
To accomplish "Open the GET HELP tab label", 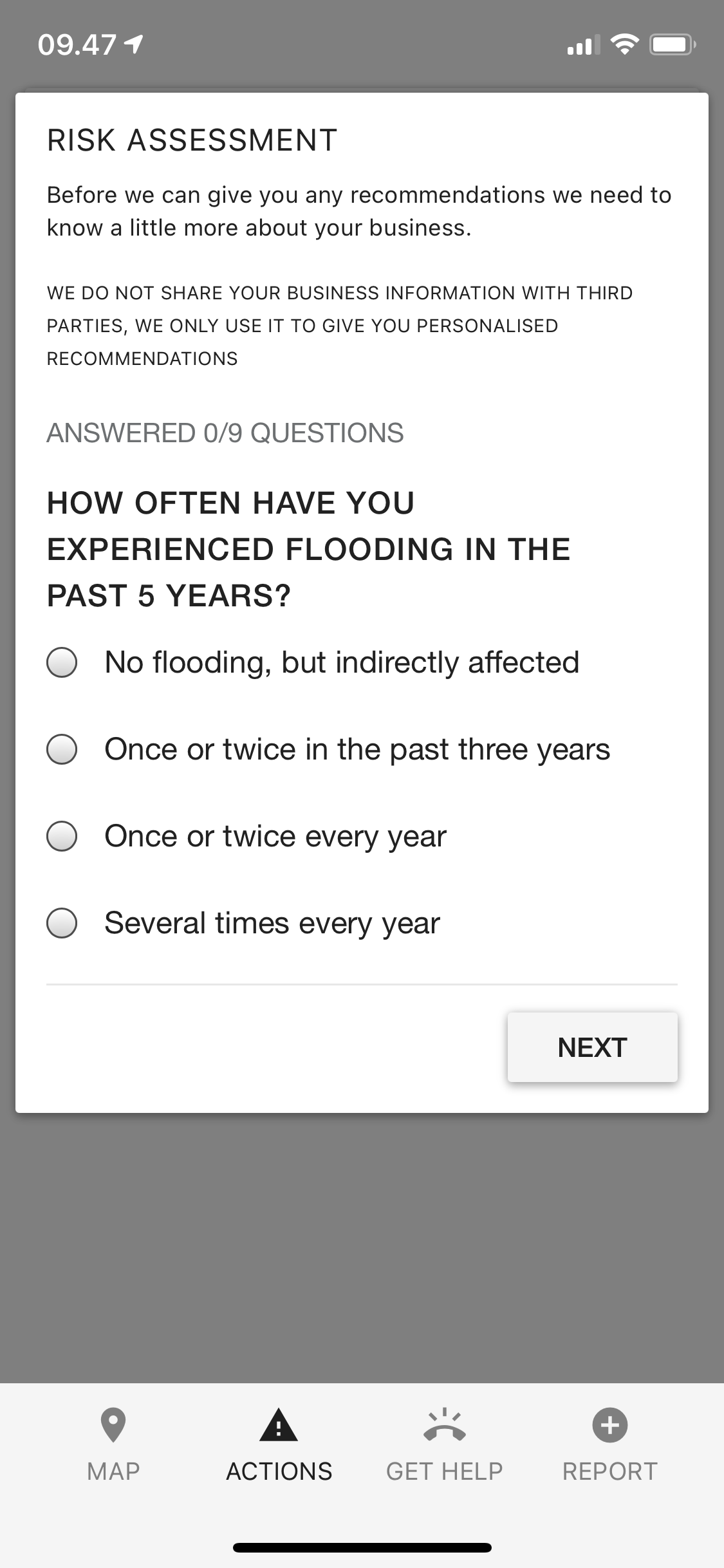I will click(445, 1471).
